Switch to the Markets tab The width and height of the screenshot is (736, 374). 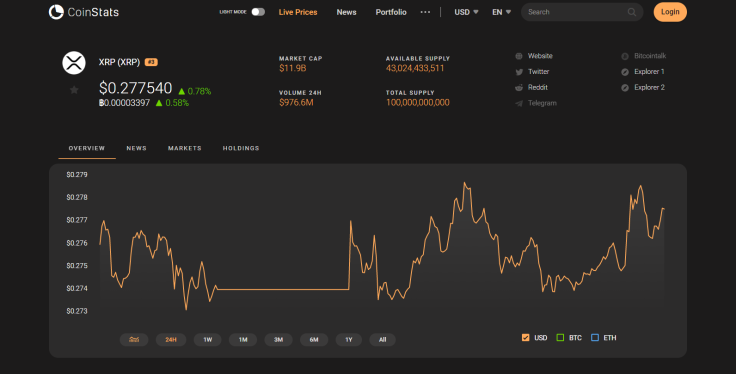[185, 148]
